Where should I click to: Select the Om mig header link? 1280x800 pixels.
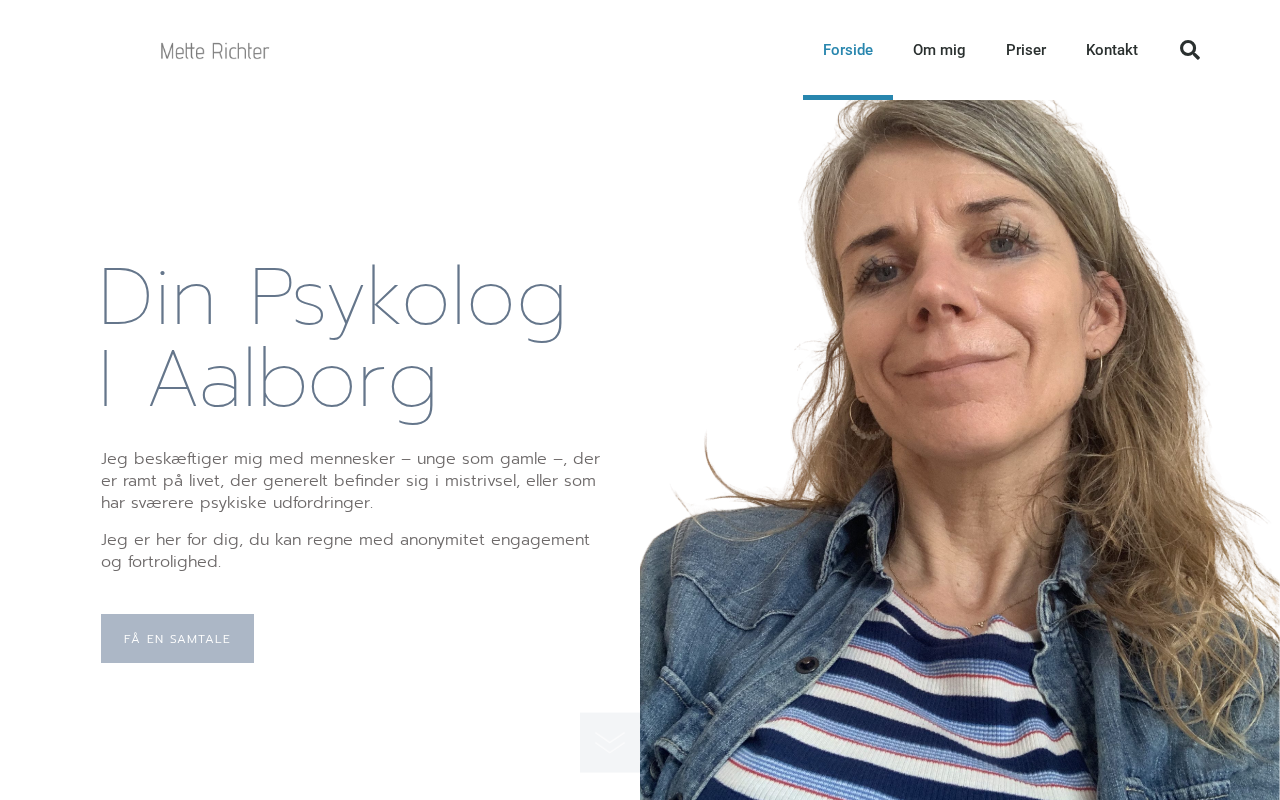pos(939,50)
